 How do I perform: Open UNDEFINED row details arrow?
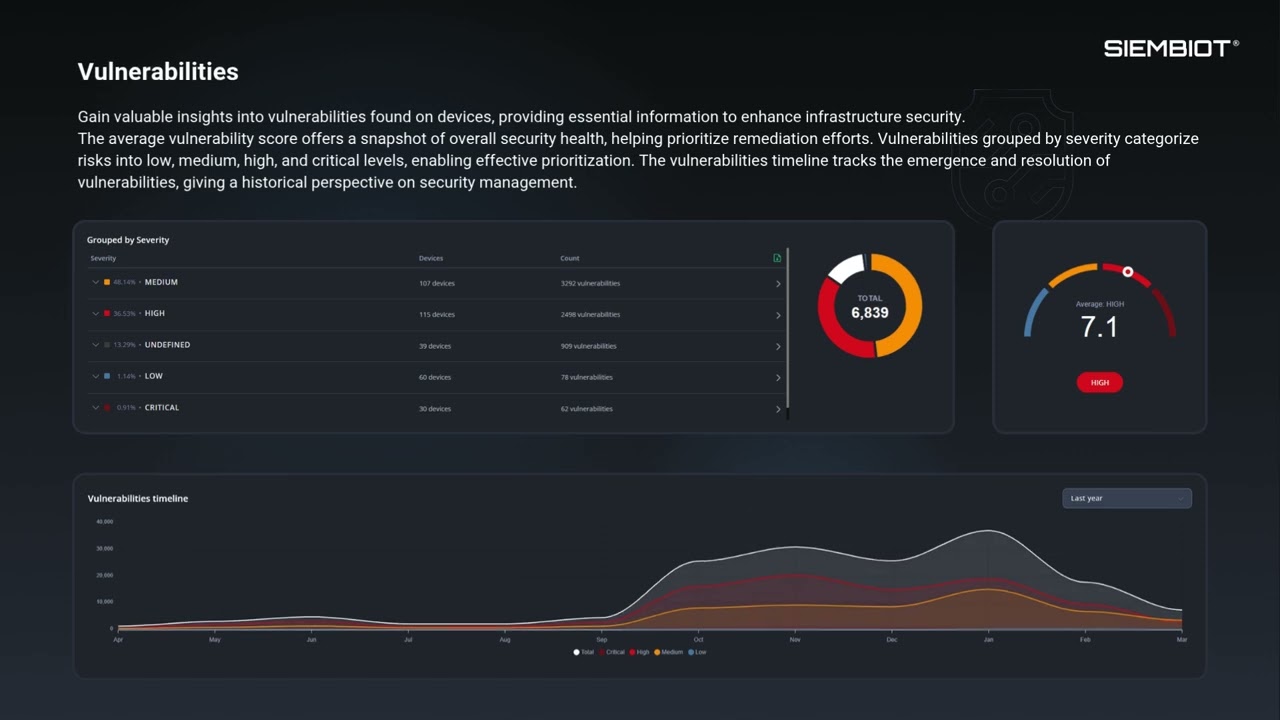coord(778,347)
